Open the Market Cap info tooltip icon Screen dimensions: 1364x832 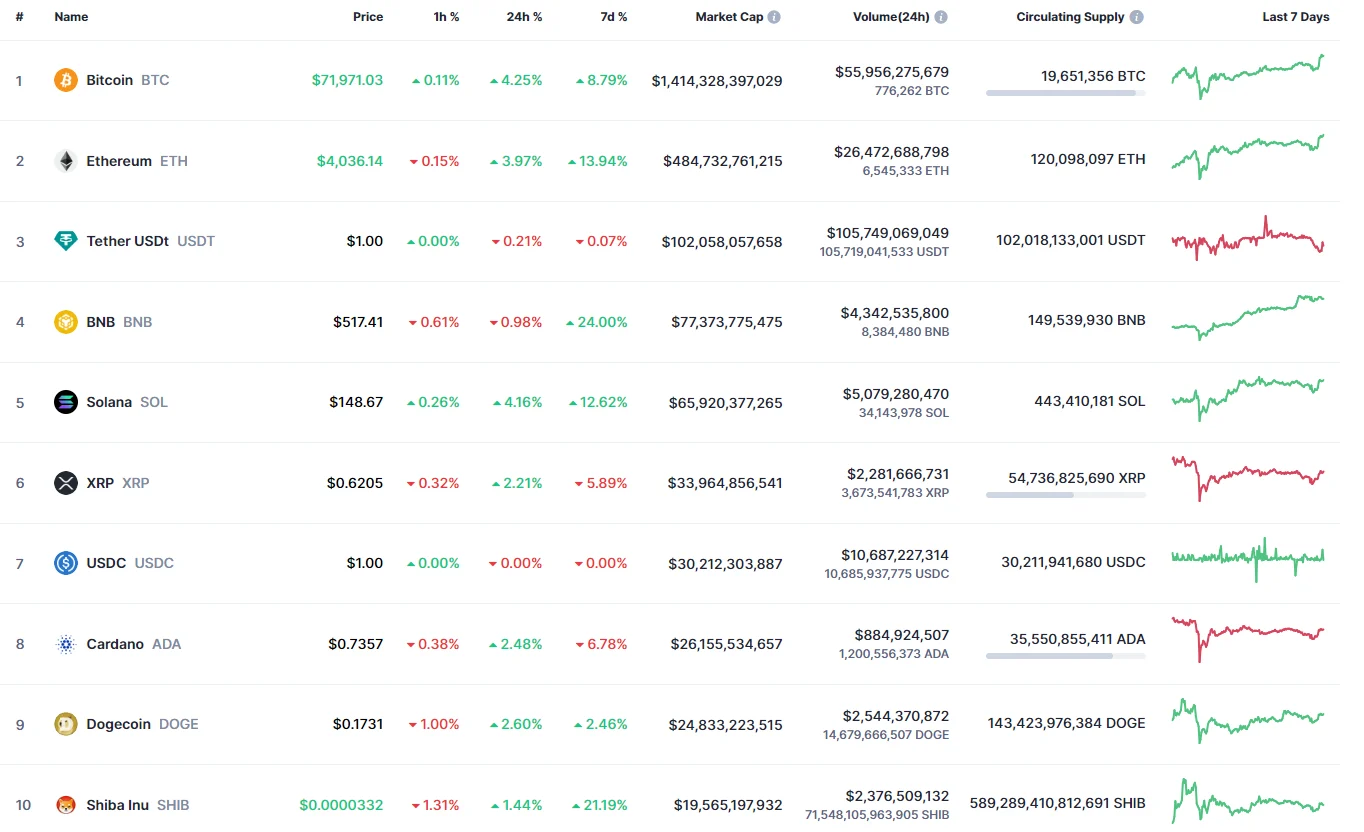pos(775,17)
